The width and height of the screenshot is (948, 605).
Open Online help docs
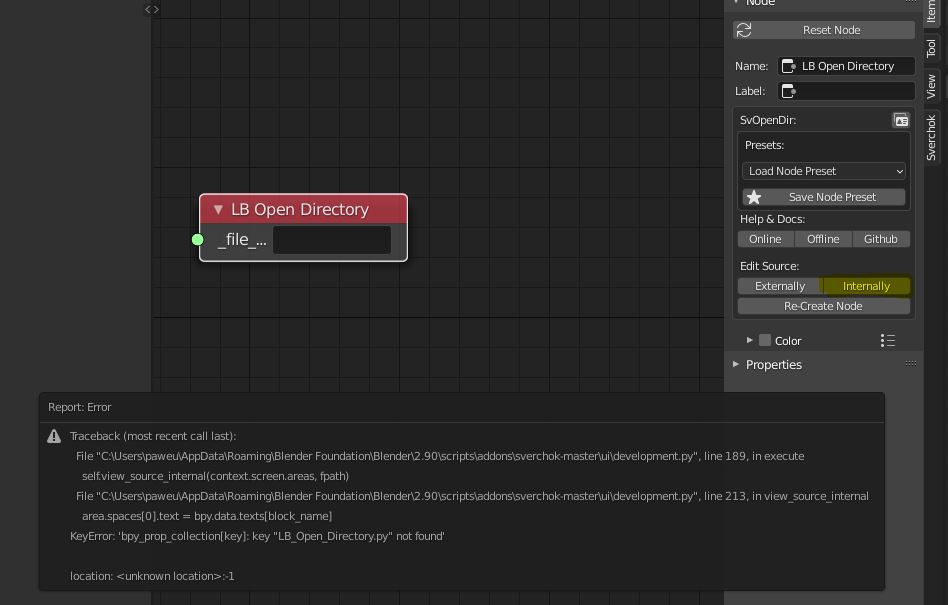click(765, 239)
